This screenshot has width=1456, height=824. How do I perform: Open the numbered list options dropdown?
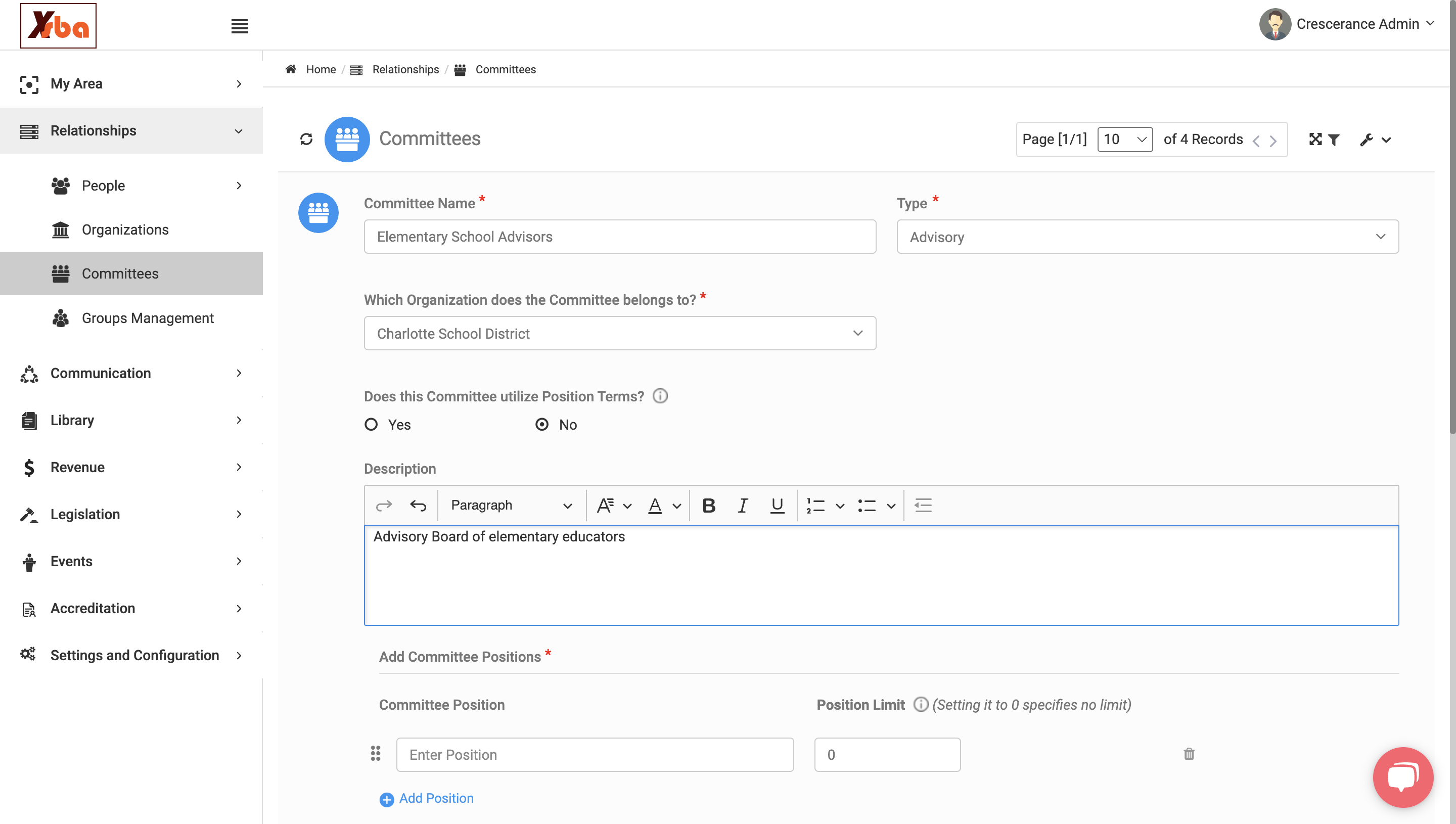840,506
